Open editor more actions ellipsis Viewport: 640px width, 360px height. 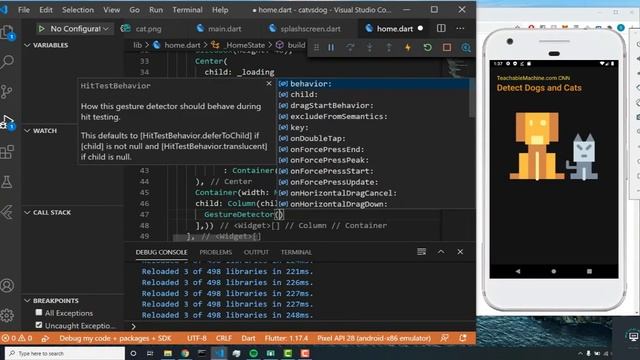460,28
